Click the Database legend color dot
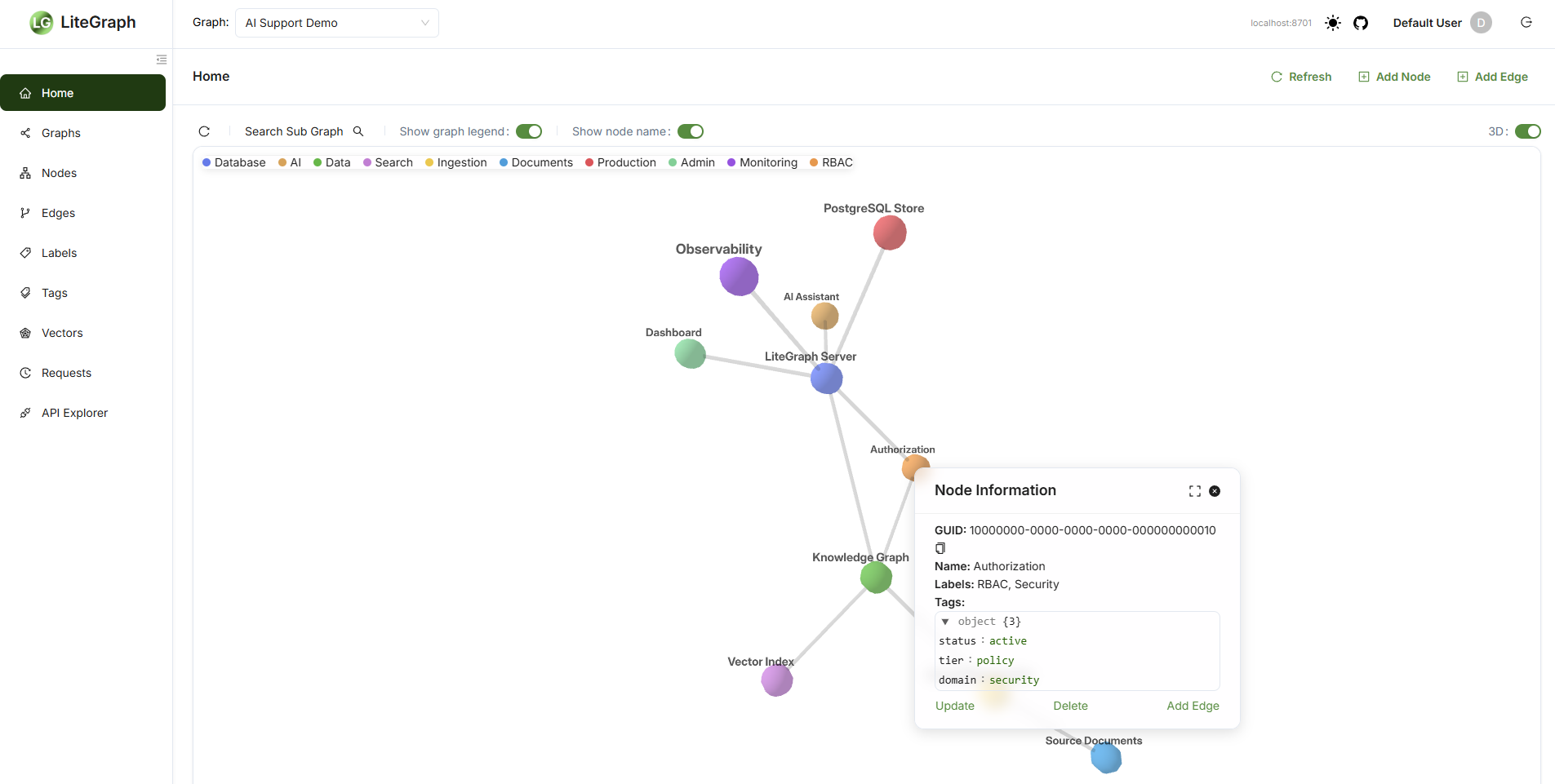Viewport: 1555px width, 784px height. point(207,162)
